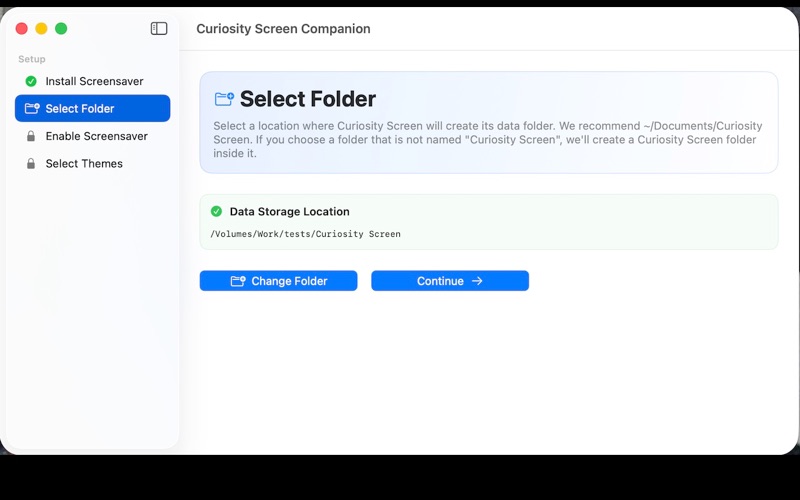Click the lock icon beside Enable Screensaver
Screen dimensions: 800x500
coord(31,136)
